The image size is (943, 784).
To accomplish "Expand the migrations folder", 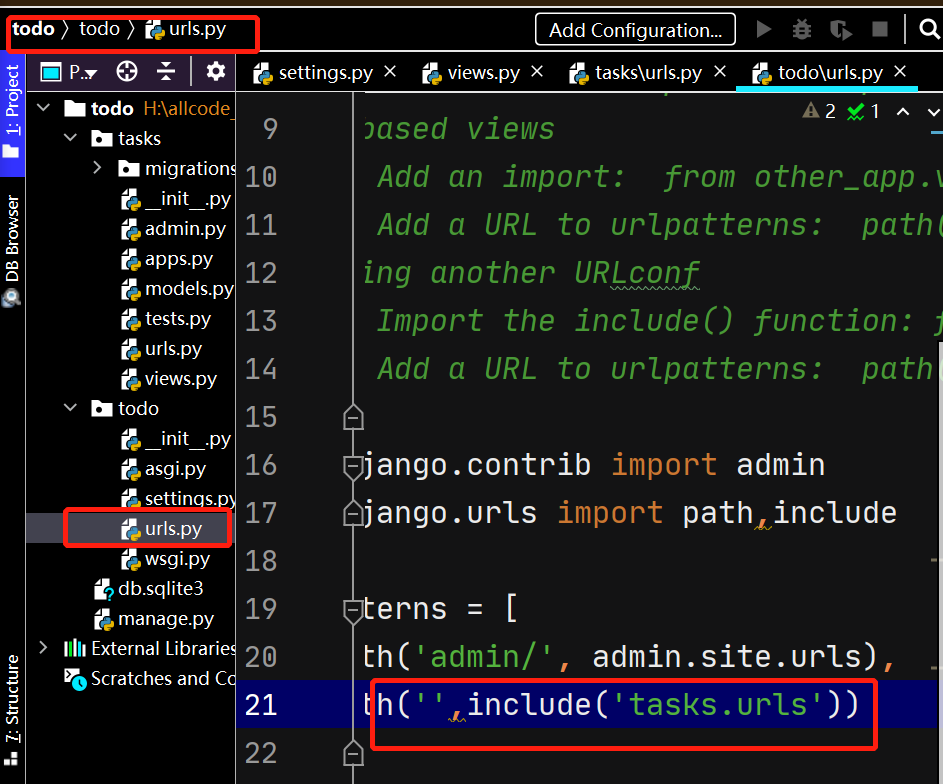I will [97, 168].
